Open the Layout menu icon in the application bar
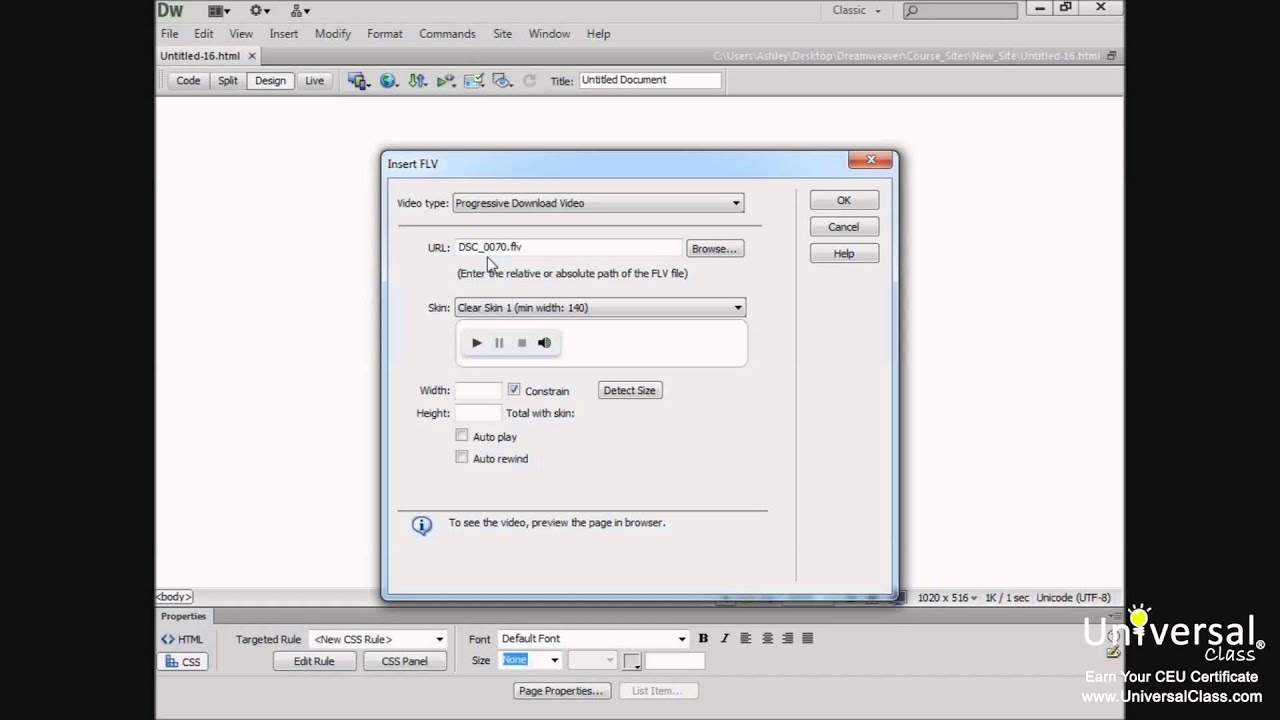The height and width of the screenshot is (720, 1280). coord(219,11)
